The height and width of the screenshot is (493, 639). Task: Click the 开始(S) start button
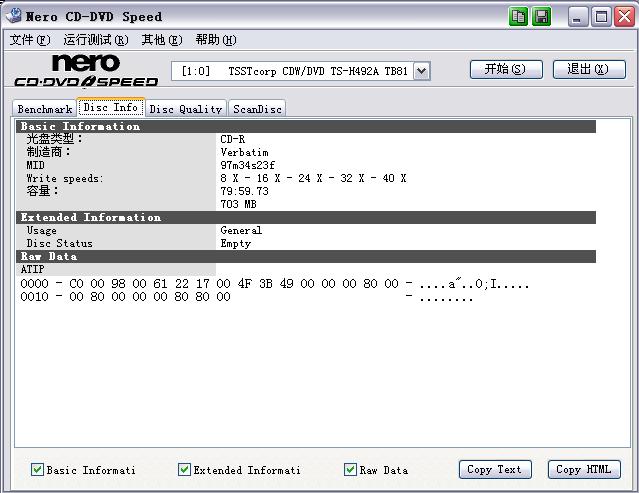coord(506,69)
